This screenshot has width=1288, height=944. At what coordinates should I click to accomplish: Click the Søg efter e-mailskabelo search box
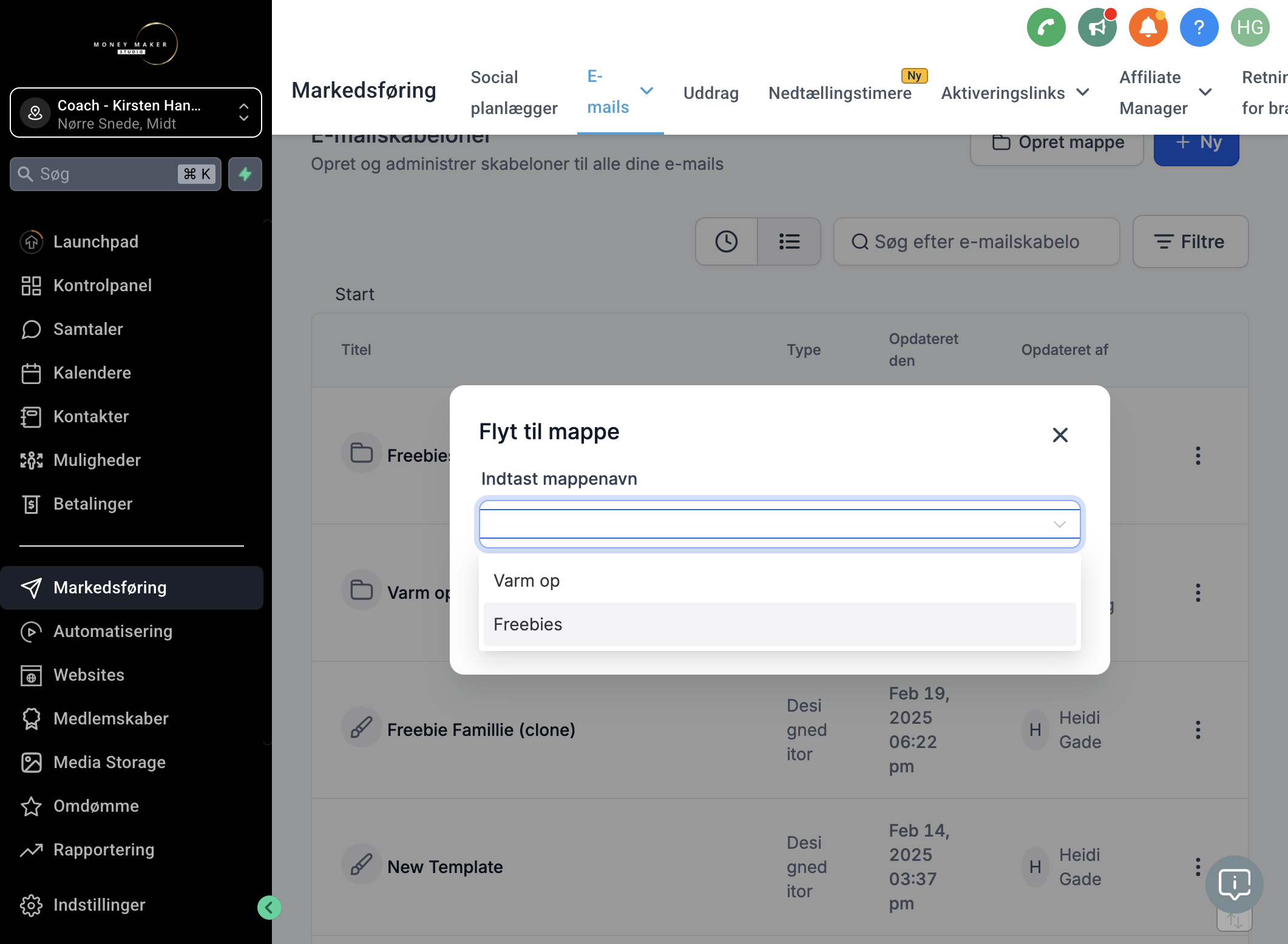click(x=976, y=241)
